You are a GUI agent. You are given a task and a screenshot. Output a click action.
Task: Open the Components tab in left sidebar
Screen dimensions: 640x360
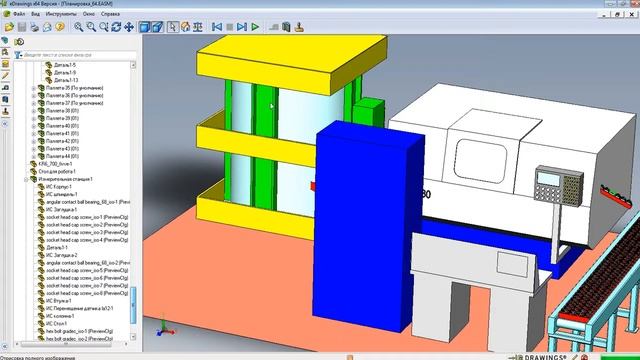coord(5,40)
